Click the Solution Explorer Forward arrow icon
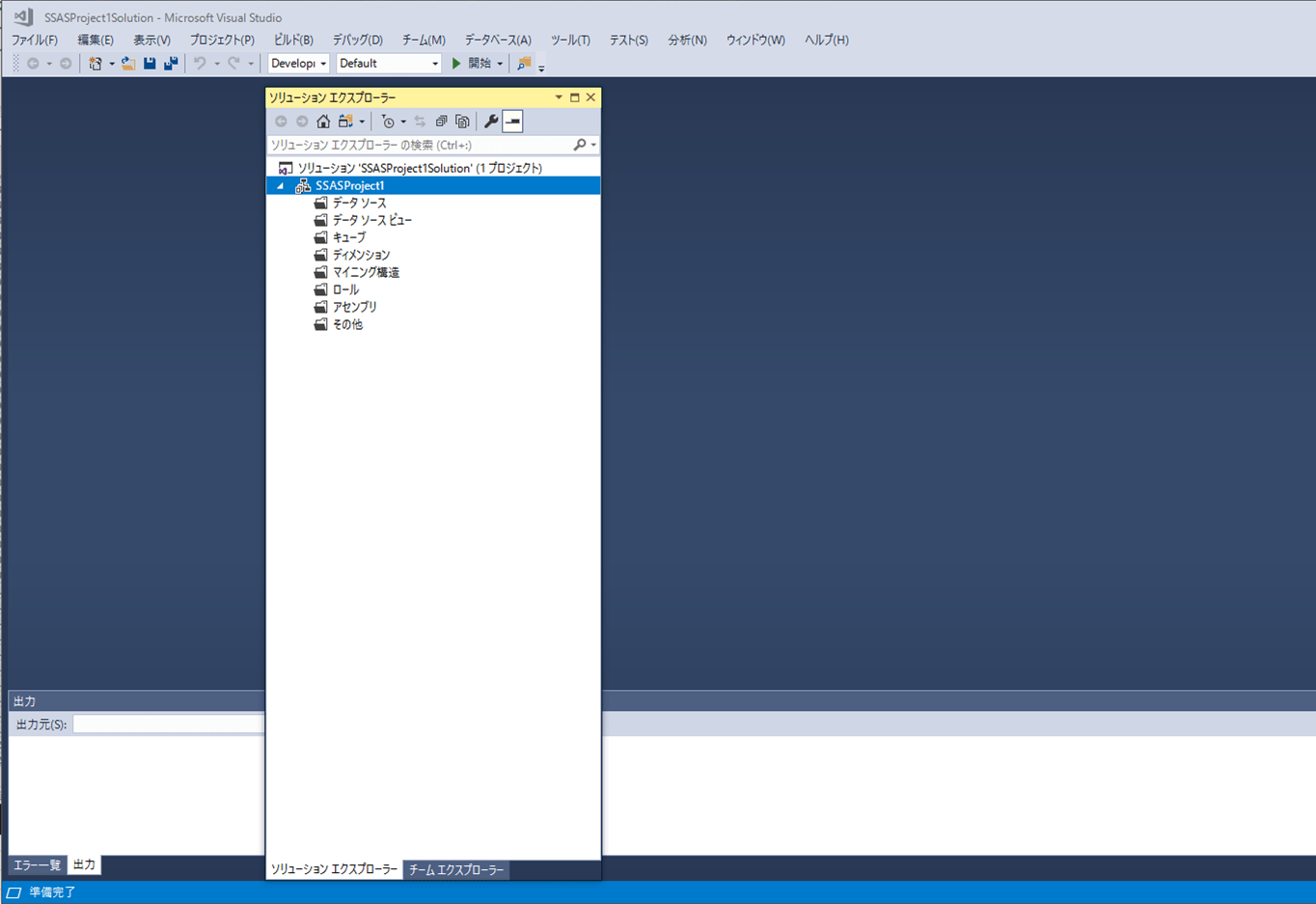This screenshot has width=1316, height=904. [302, 122]
